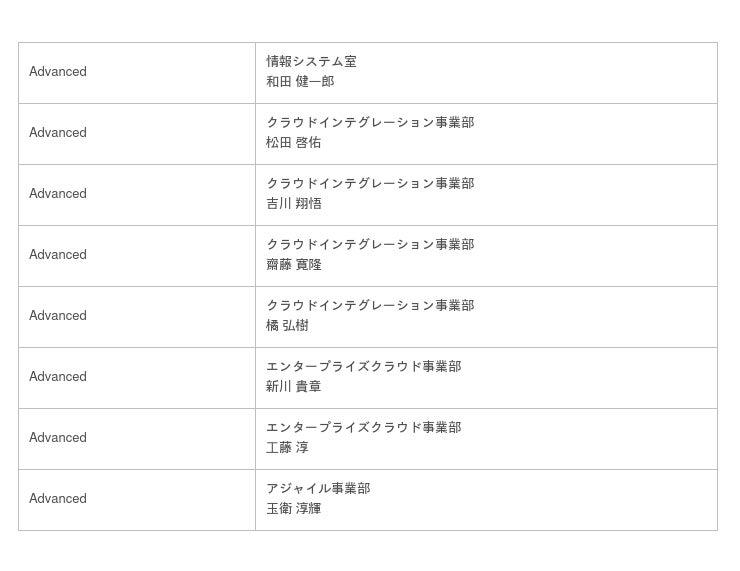
Task: Click the name 和田 健一郎
Action: tap(300, 82)
